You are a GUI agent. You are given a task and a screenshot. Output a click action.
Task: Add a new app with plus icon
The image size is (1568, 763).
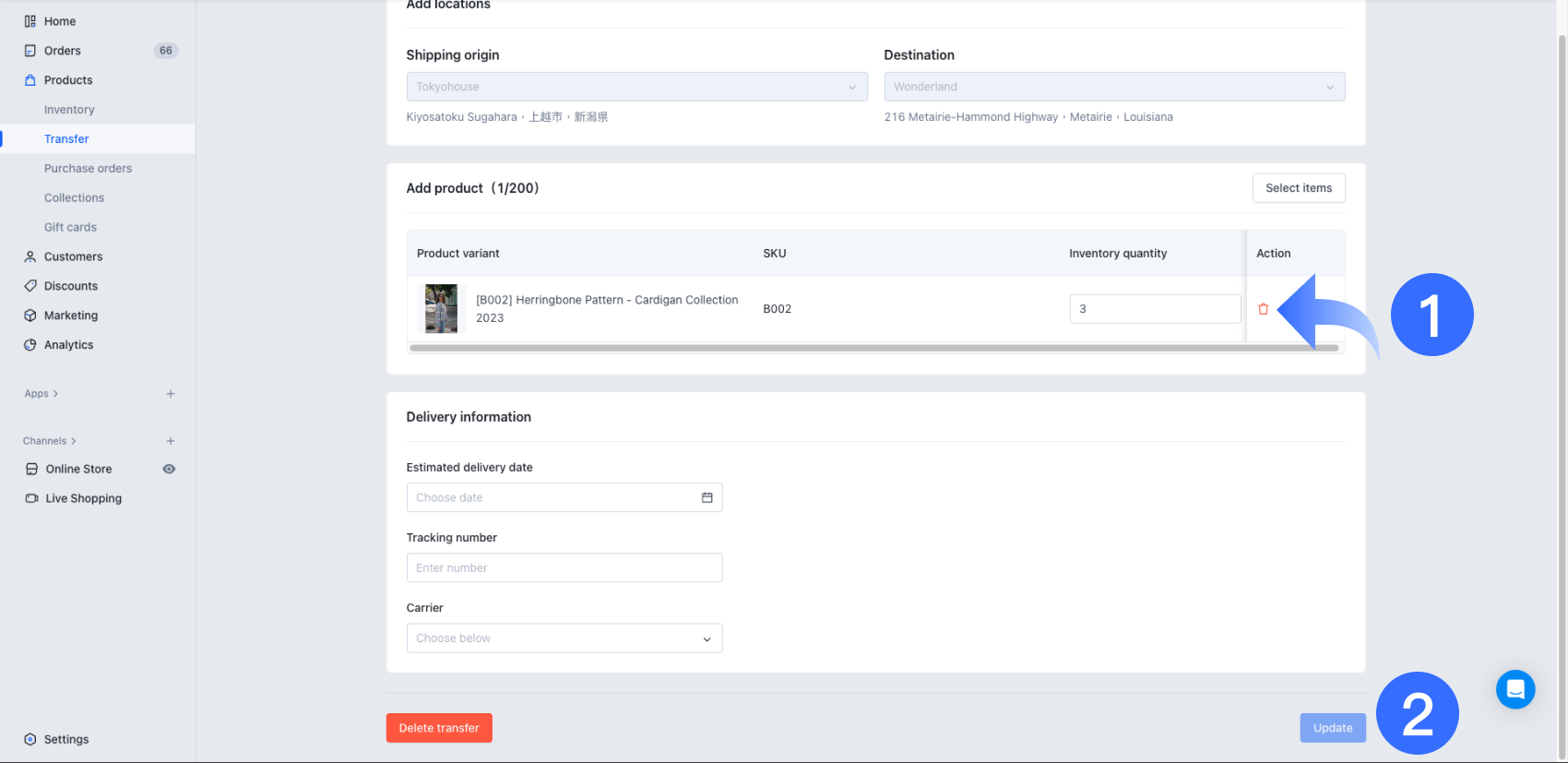171,394
